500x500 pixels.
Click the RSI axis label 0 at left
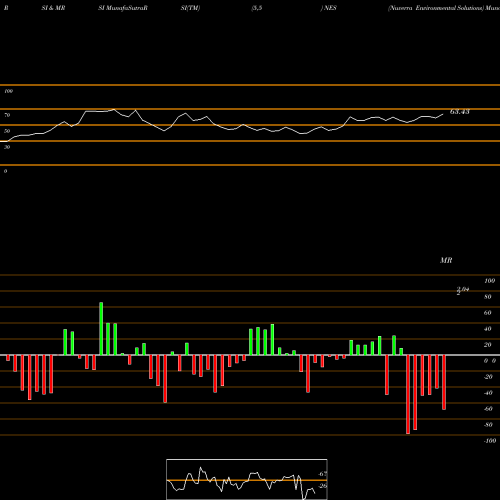coord(5,171)
